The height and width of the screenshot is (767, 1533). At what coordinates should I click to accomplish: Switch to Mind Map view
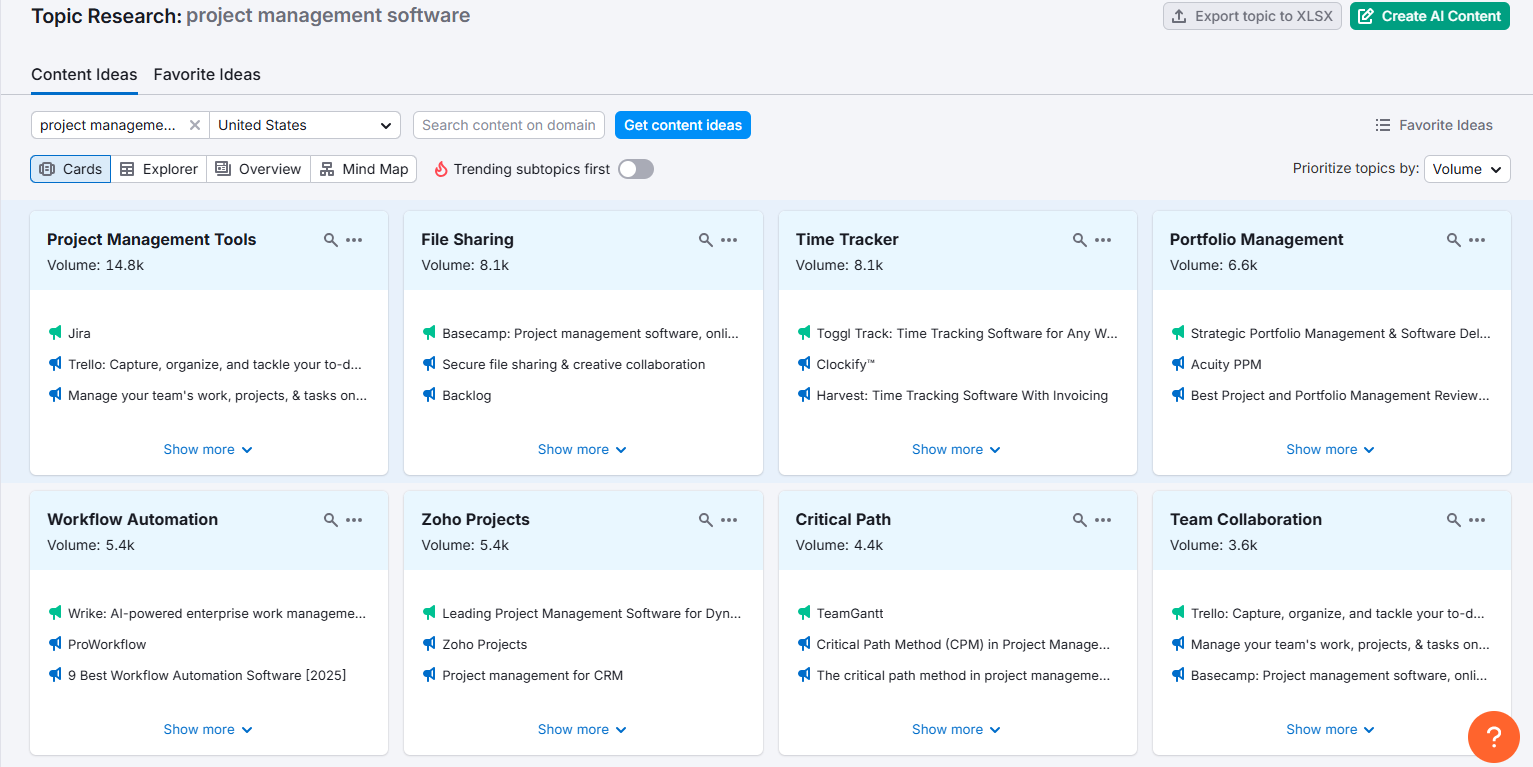[364, 169]
